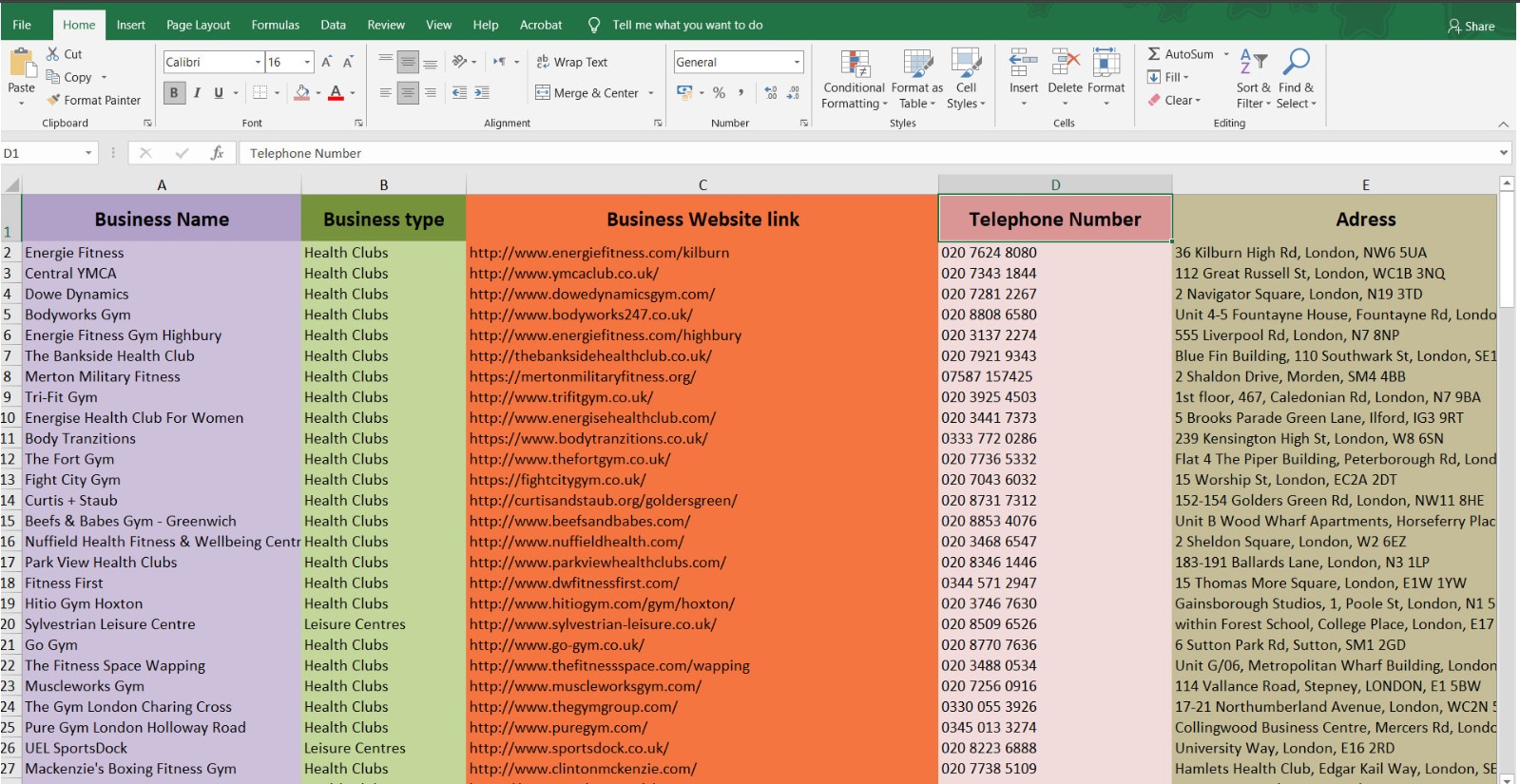Expand the General number format dropdown
The width and height of the screenshot is (1520, 784).
click(797, 62)
